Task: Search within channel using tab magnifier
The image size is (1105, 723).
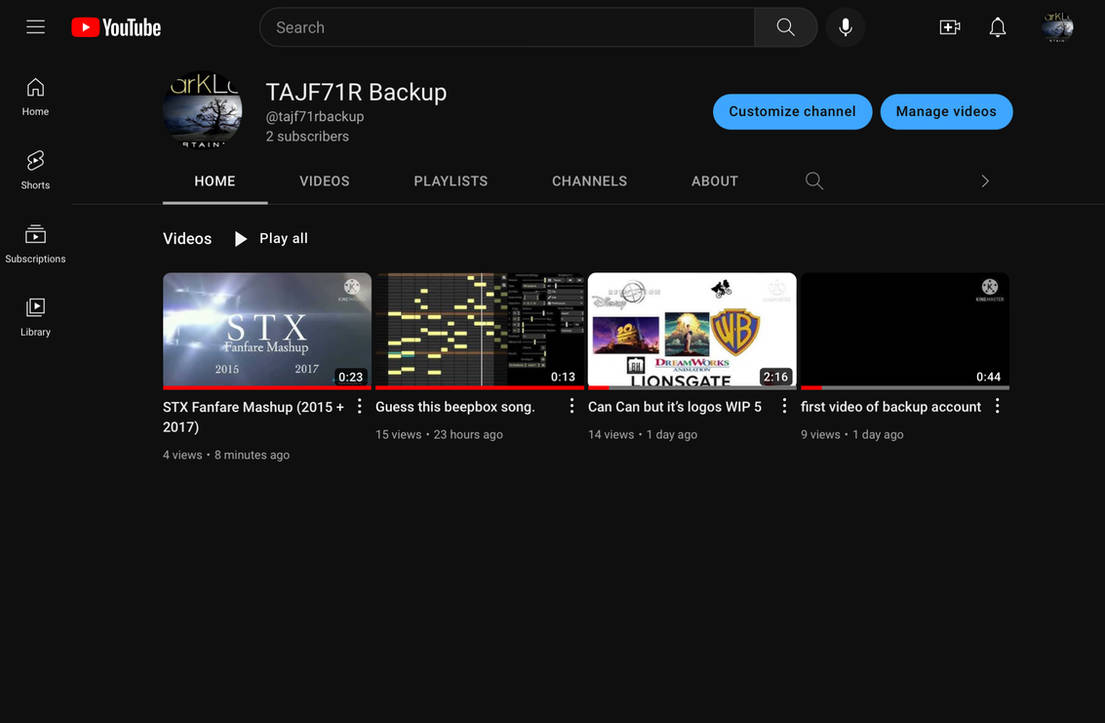Action: pos(814,181)
